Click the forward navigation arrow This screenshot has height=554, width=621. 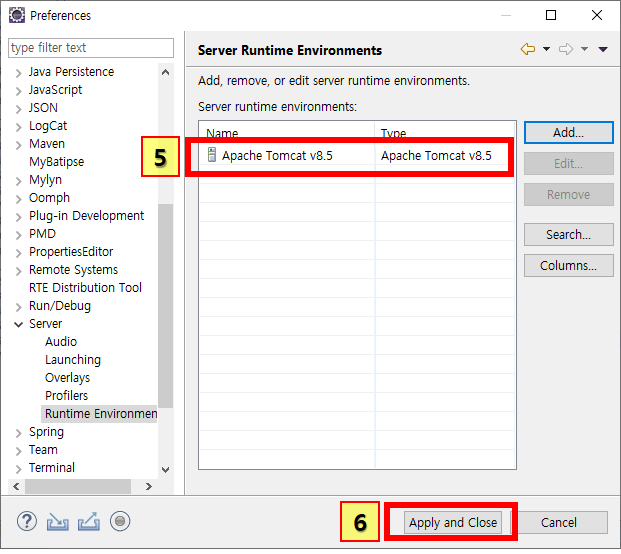[x=566, y=49]
